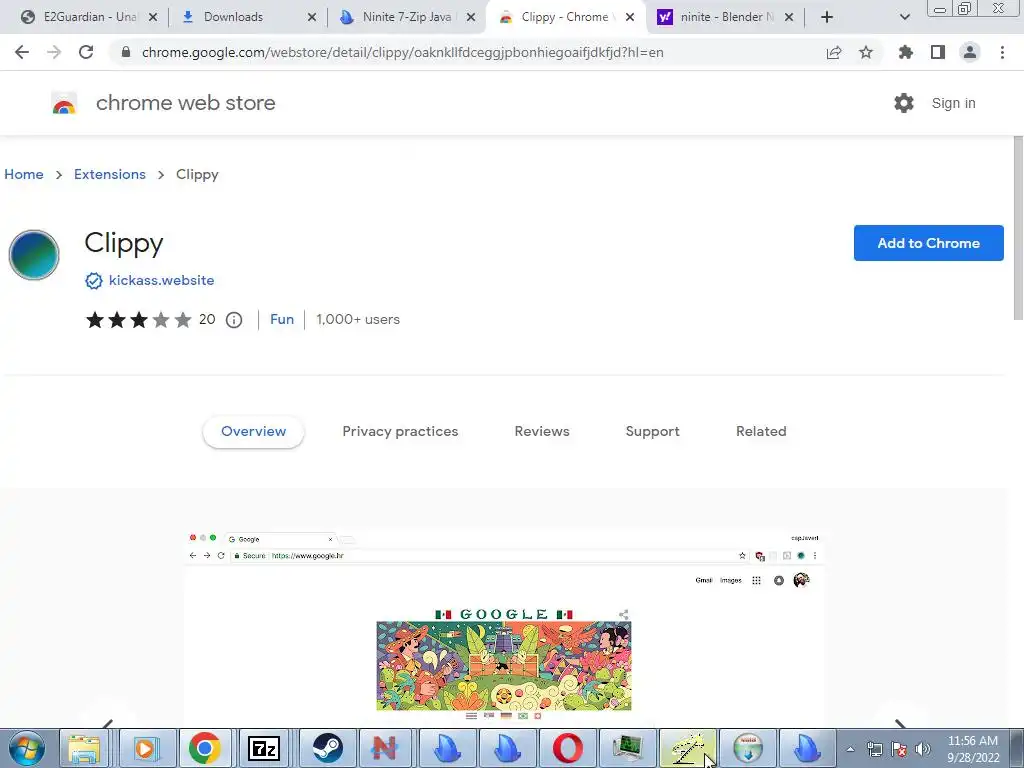
Task: Open the Reviews tab
Action: click(x=542, y=432)
